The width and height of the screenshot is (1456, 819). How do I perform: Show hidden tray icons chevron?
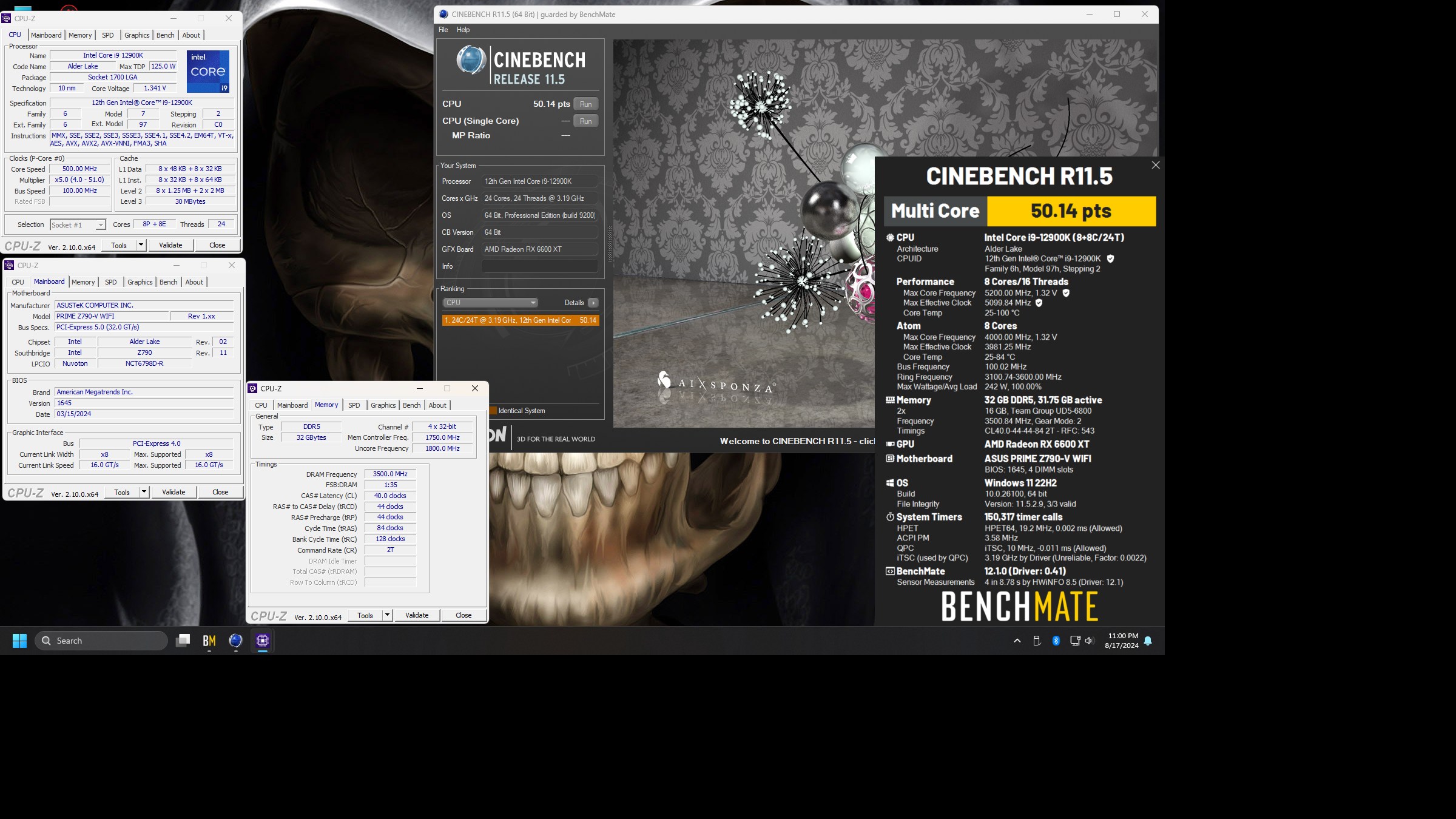click(x=1017, y=641)
